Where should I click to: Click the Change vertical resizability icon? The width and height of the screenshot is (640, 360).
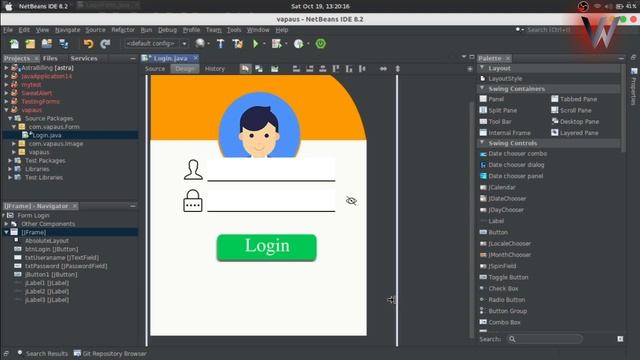[x=398, y=69]
